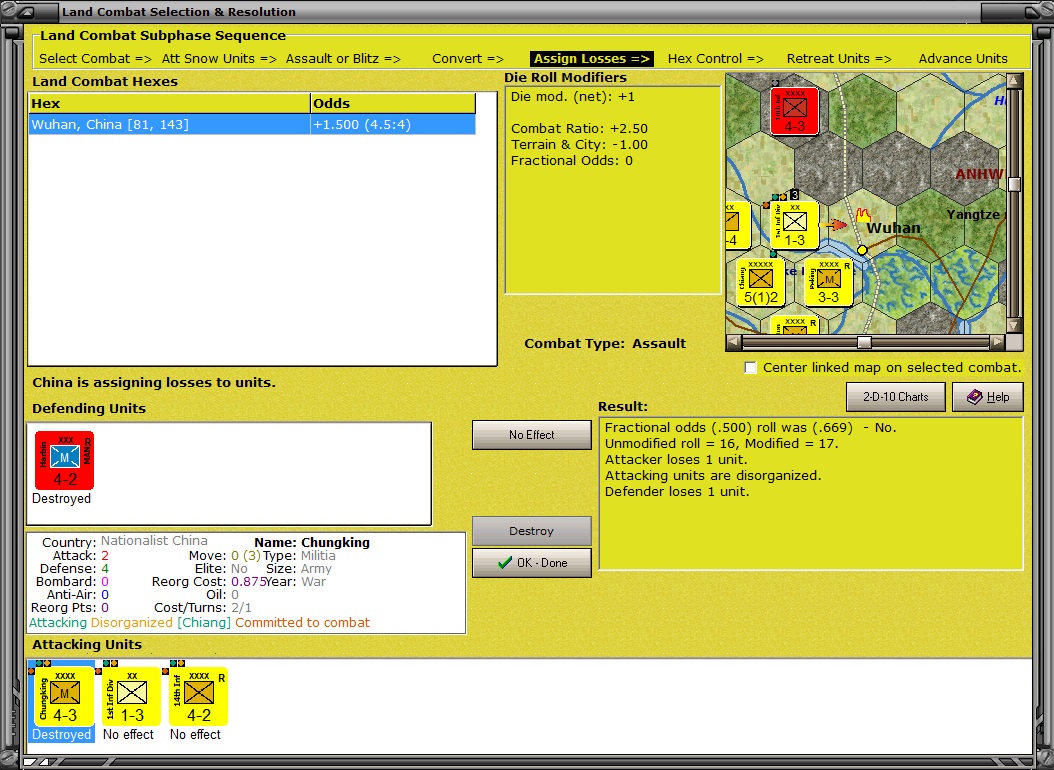This screenshot has height=770, width=1054.
Task: Click the Retreat Units subphase label
Action: 839,58
